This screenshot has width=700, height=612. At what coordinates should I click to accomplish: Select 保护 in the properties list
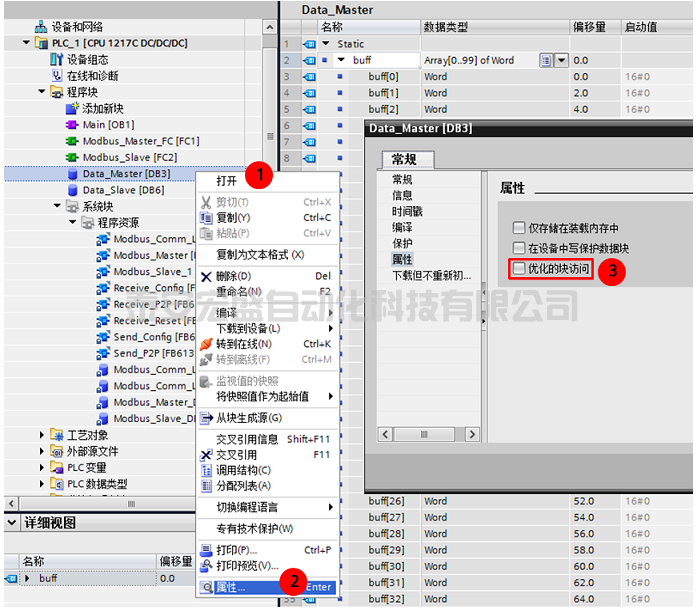tap(402, 243)
